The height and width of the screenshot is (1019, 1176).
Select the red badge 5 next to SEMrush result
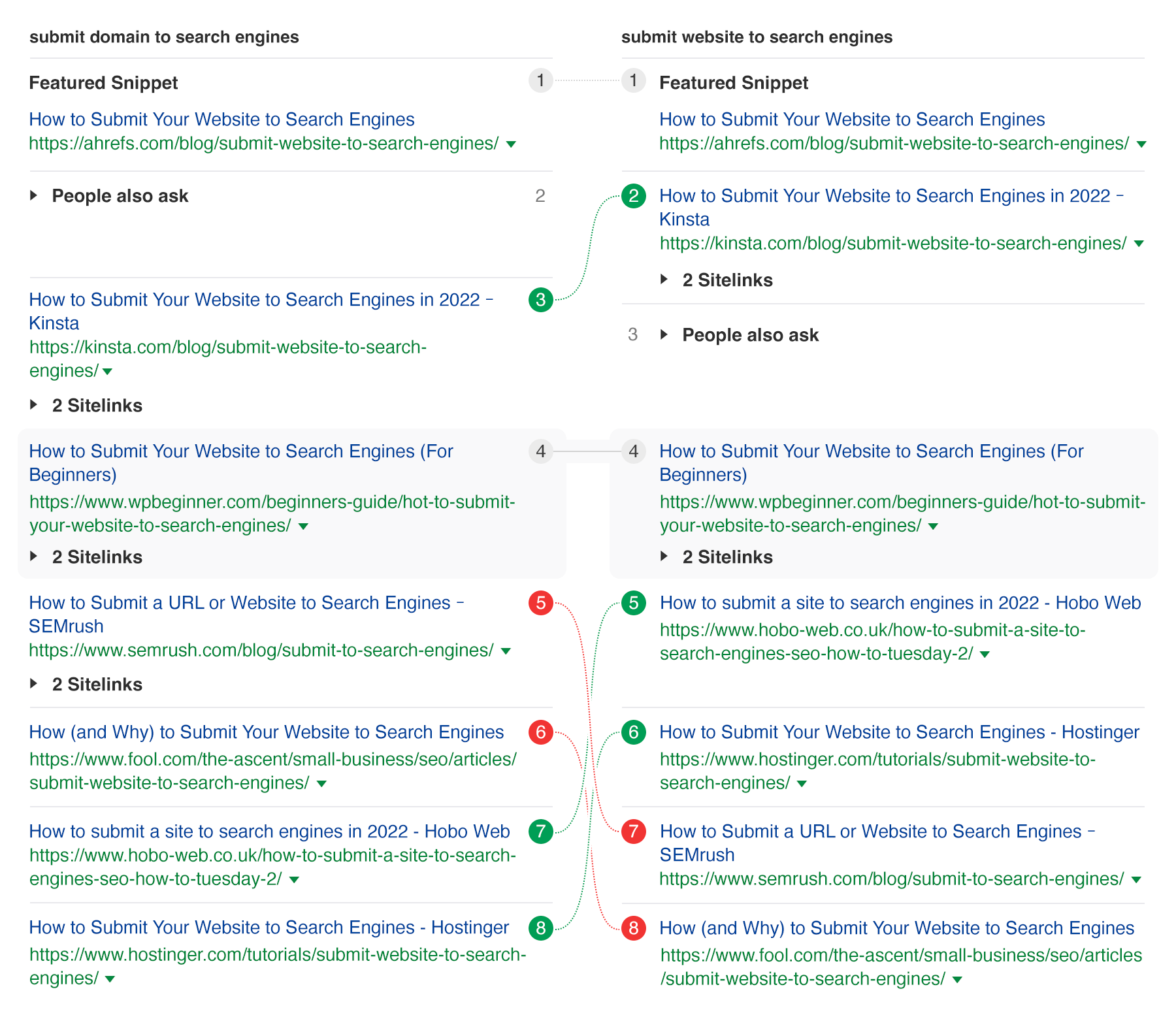[540, 603]
